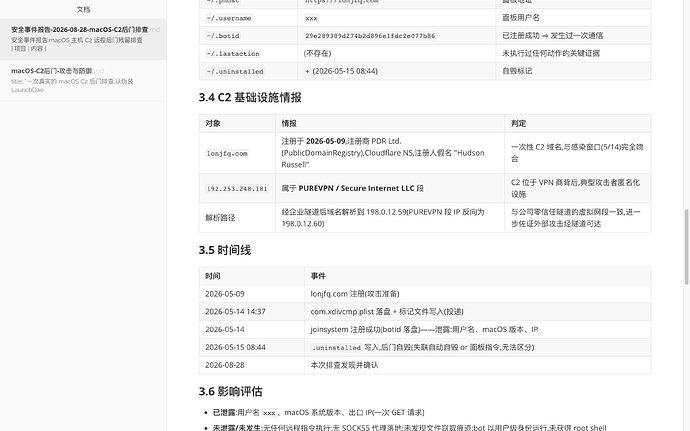Image resolution: width=690 pixels, height=431 pixels.
Task: Click the 已泄露 bullet item
Action: pos(319,413)
